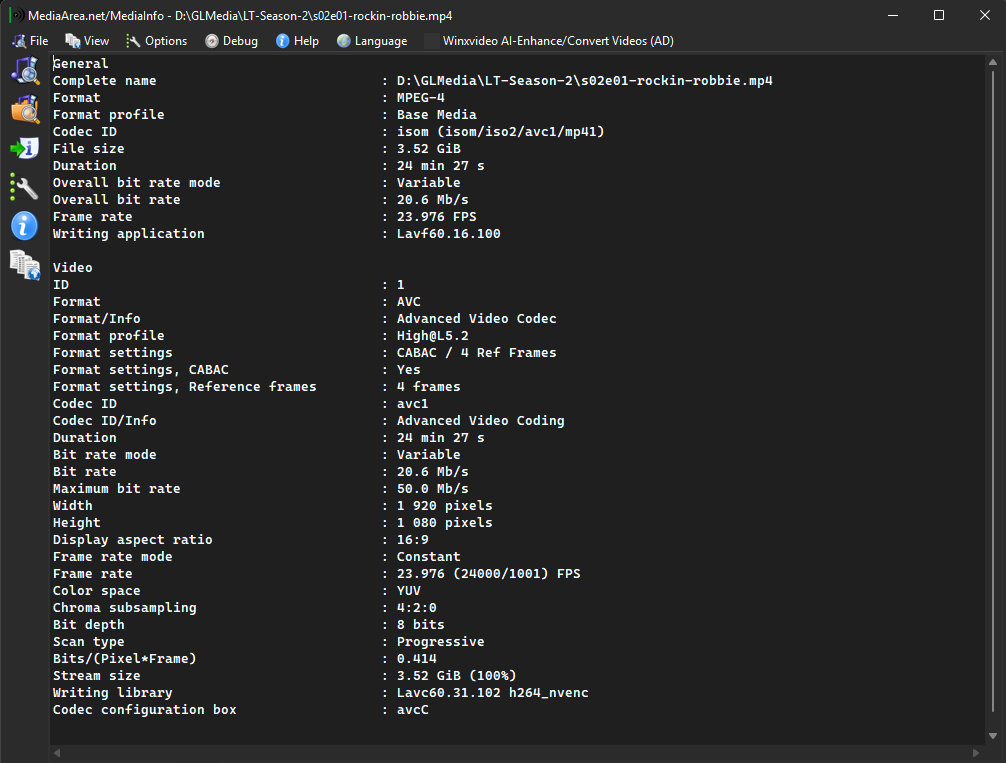
Task: Click the Export sidebar icon with green arrow
Action: click(x=25, y=148)
